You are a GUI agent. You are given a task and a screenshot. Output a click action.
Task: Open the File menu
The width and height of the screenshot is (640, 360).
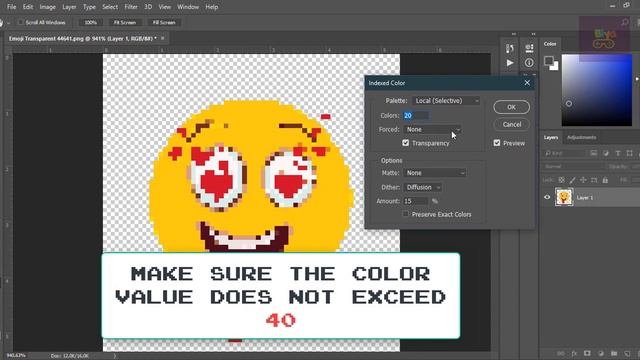[x=11, y=7]
